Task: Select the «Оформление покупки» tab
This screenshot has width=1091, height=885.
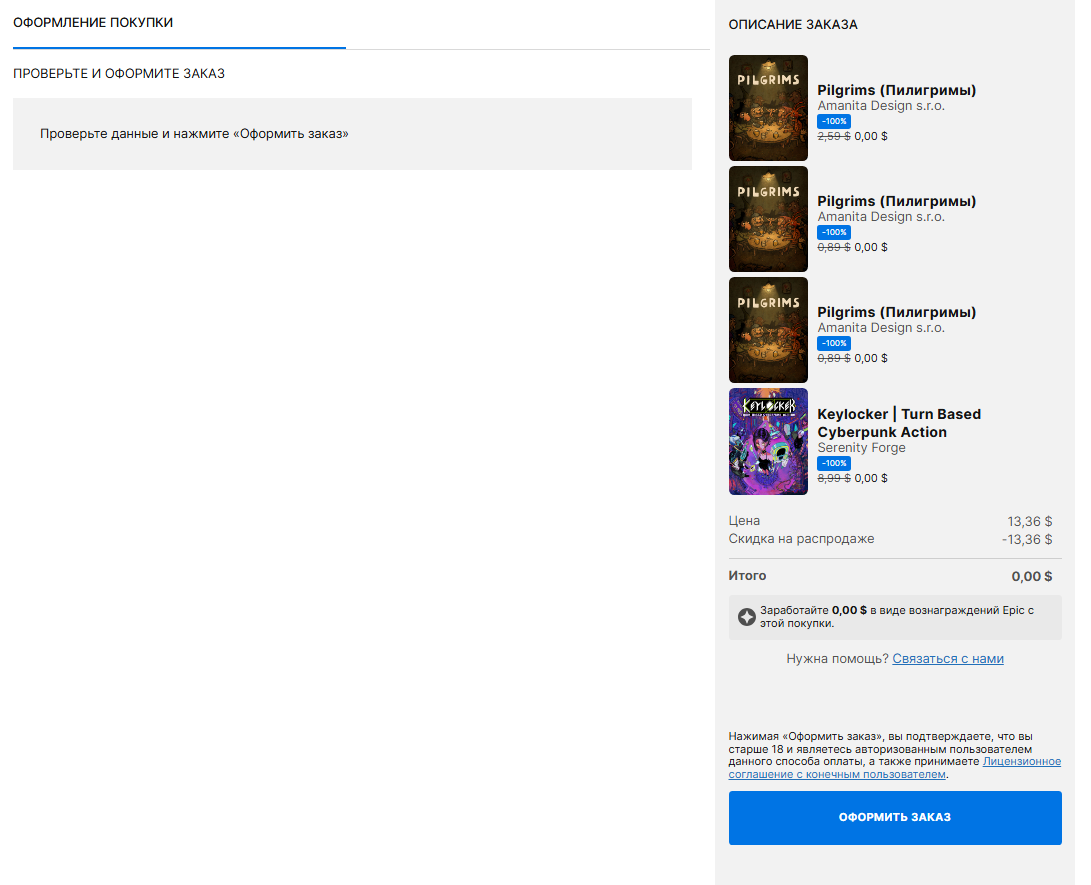Action: pos(93,23)
